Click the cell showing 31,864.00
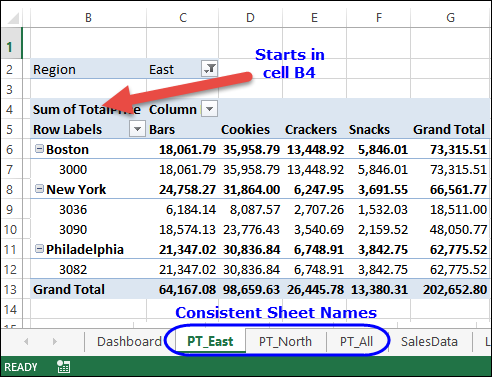 pyautogui.click(x=250, y=189)
